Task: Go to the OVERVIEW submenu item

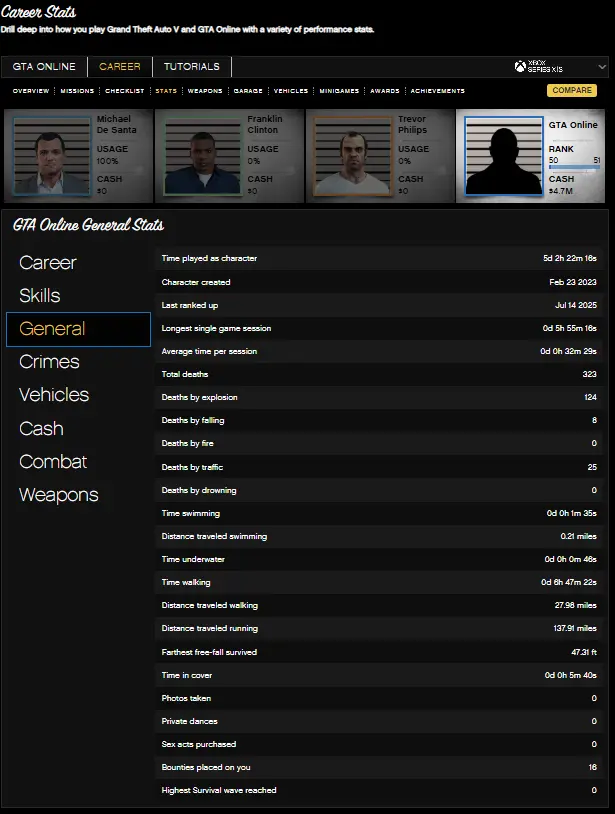Action: [31, 91]
